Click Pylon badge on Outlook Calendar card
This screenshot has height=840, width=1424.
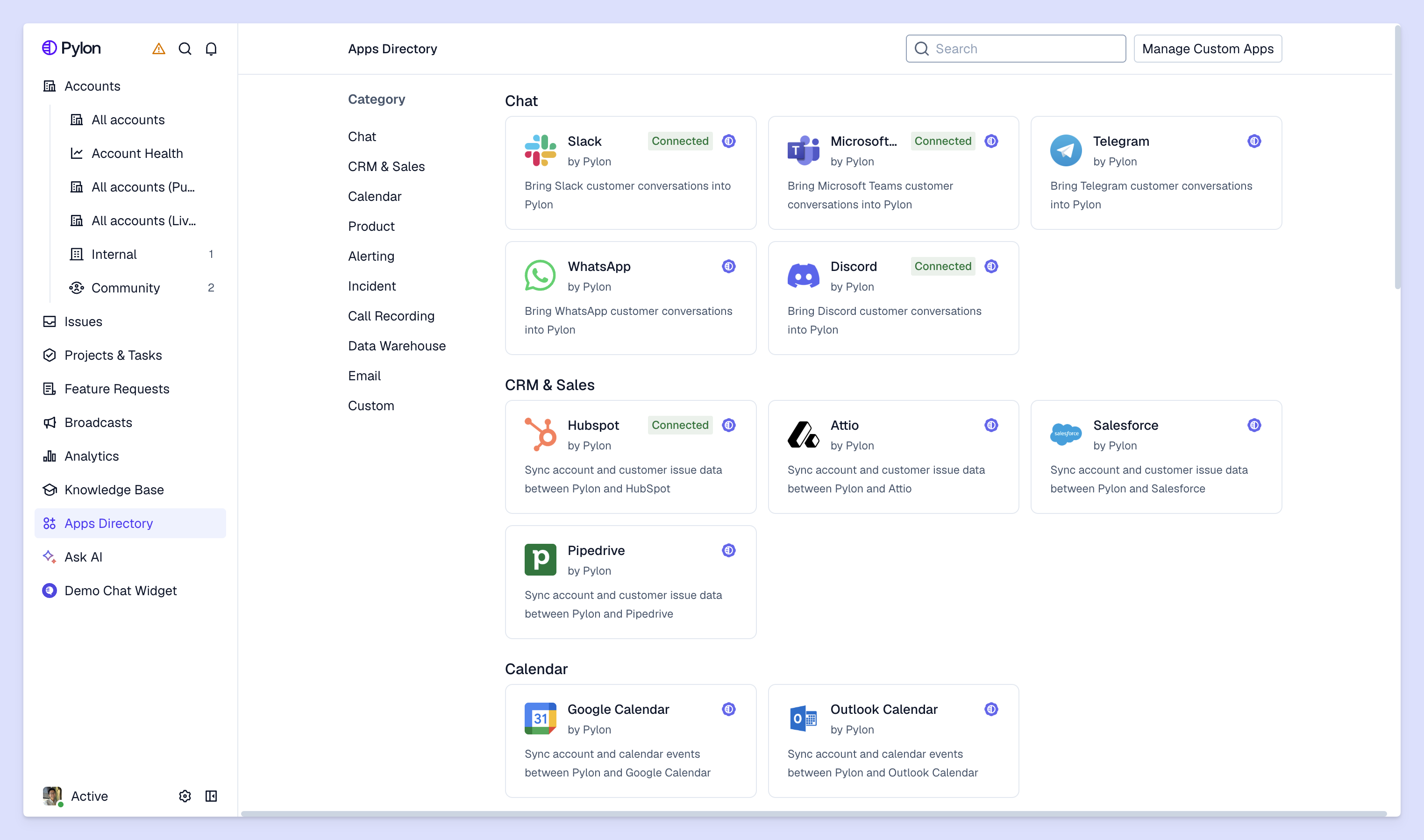coord(991,709)
